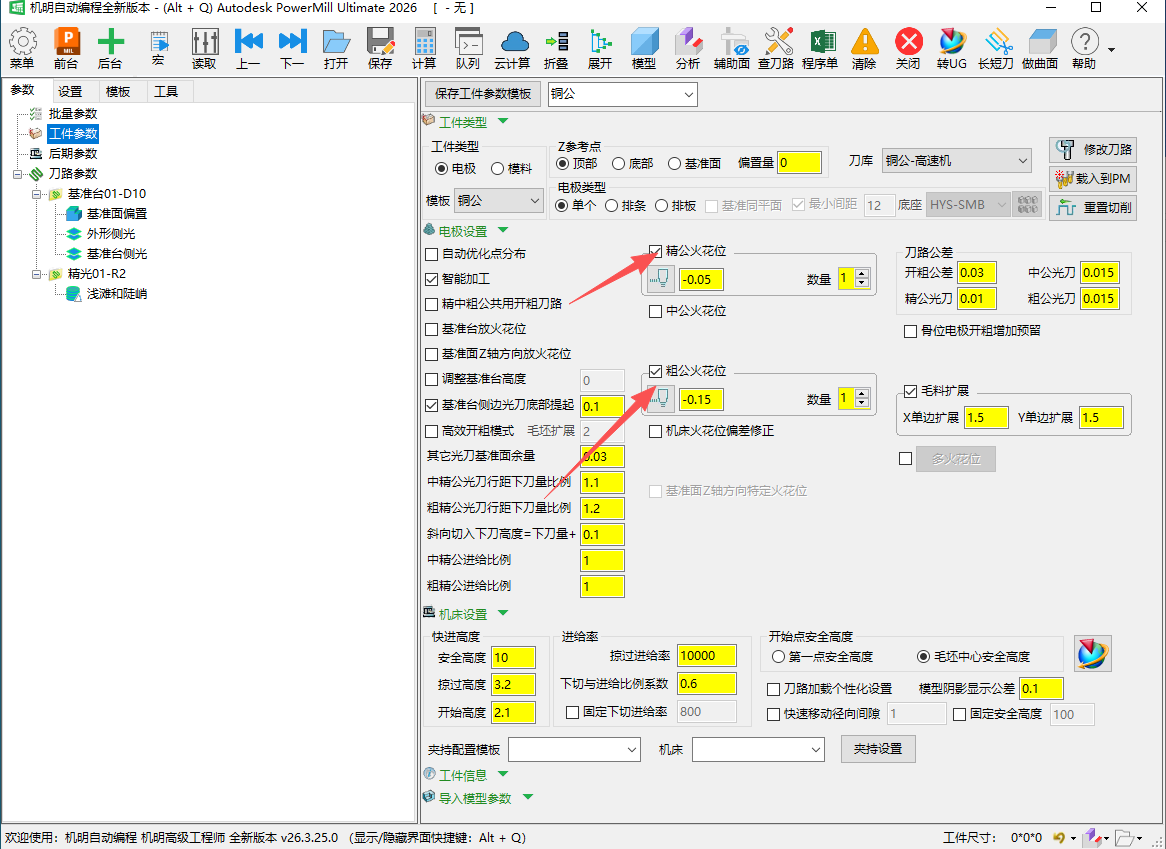Expand the 工件信息 section
1166x849 pixels.
(x=503, y=775)
